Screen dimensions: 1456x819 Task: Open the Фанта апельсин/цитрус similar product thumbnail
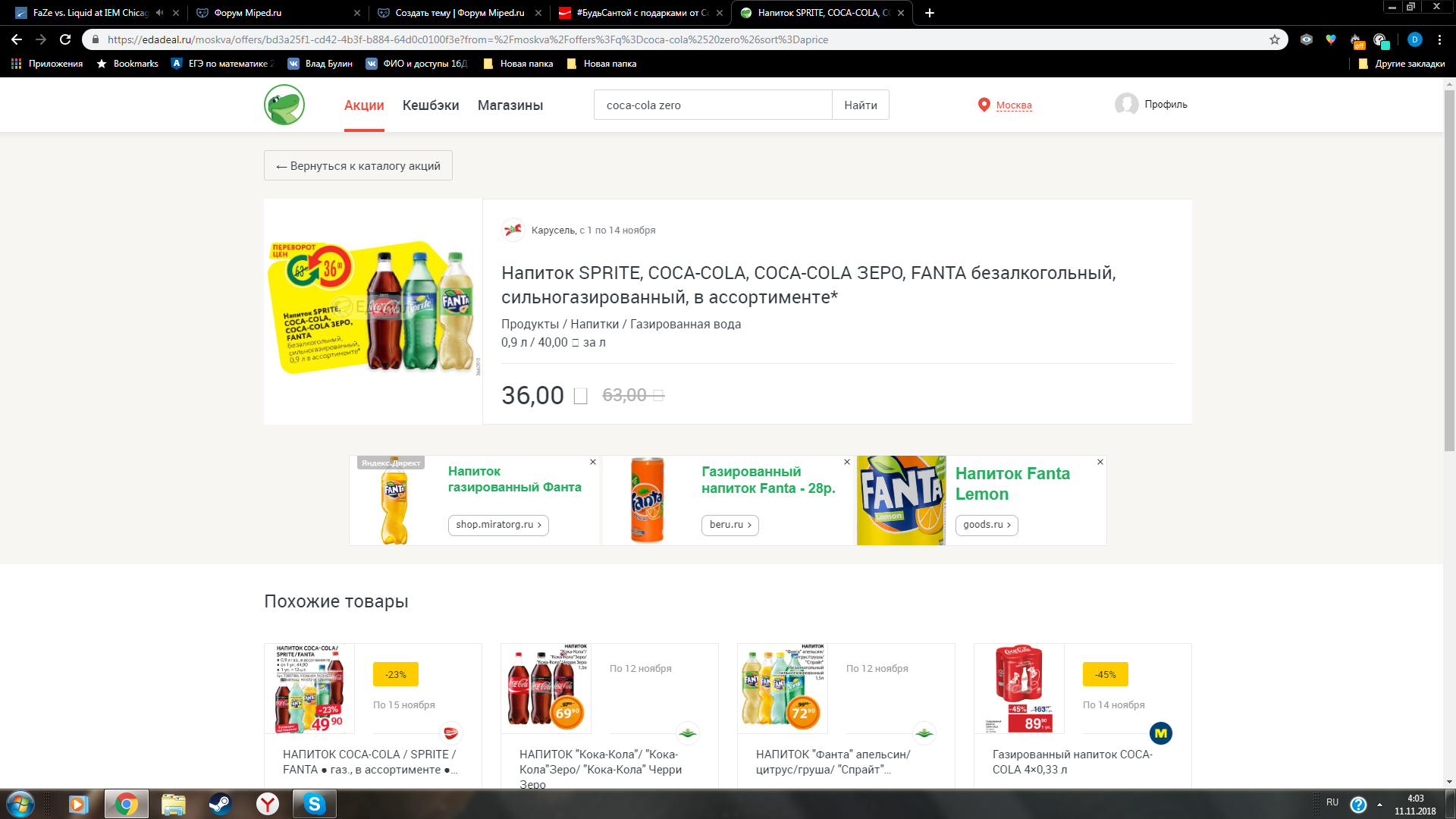[783, 689]
